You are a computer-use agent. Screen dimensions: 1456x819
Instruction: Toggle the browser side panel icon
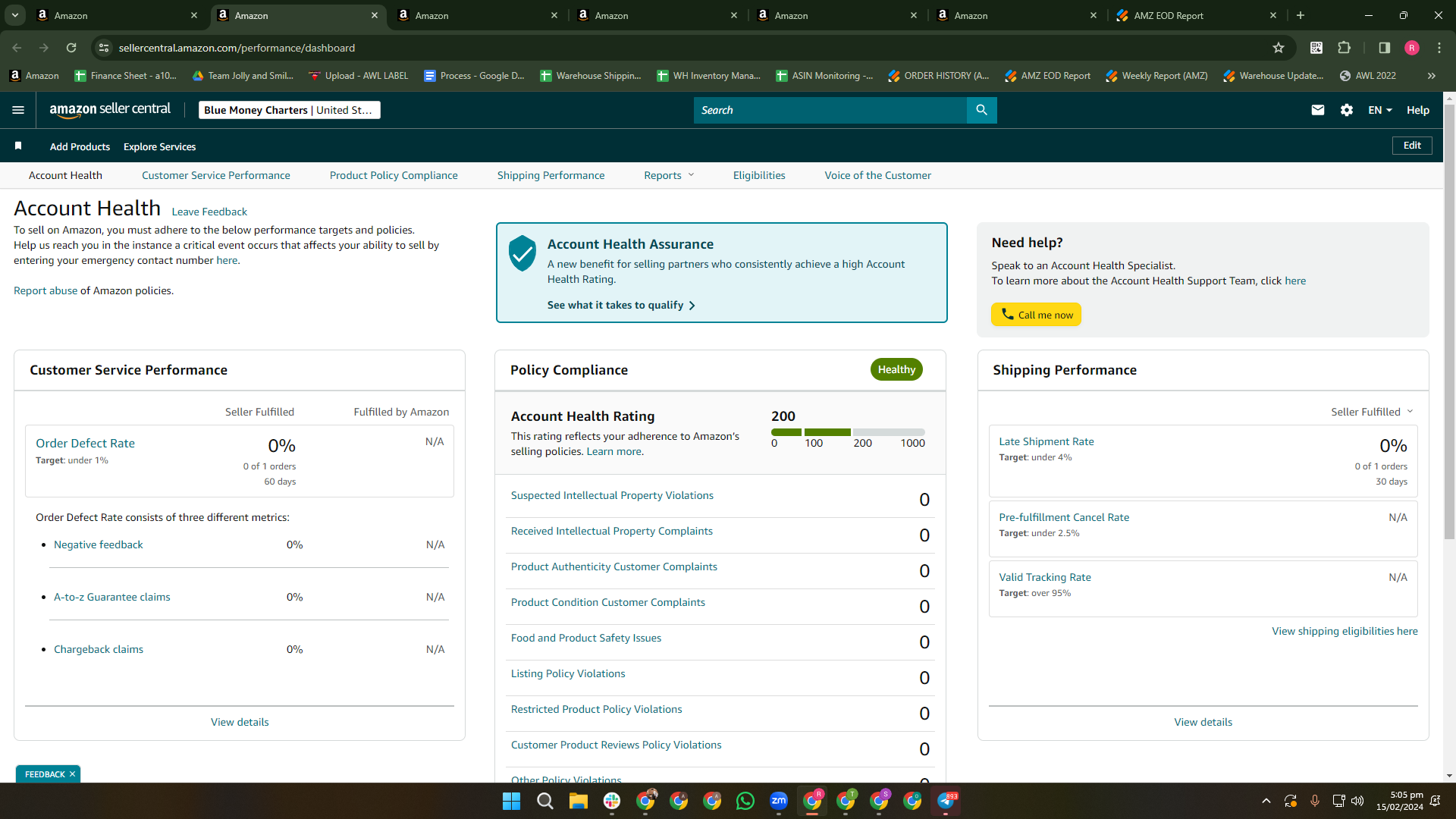pyautogui.click(x=1385, y=48)
